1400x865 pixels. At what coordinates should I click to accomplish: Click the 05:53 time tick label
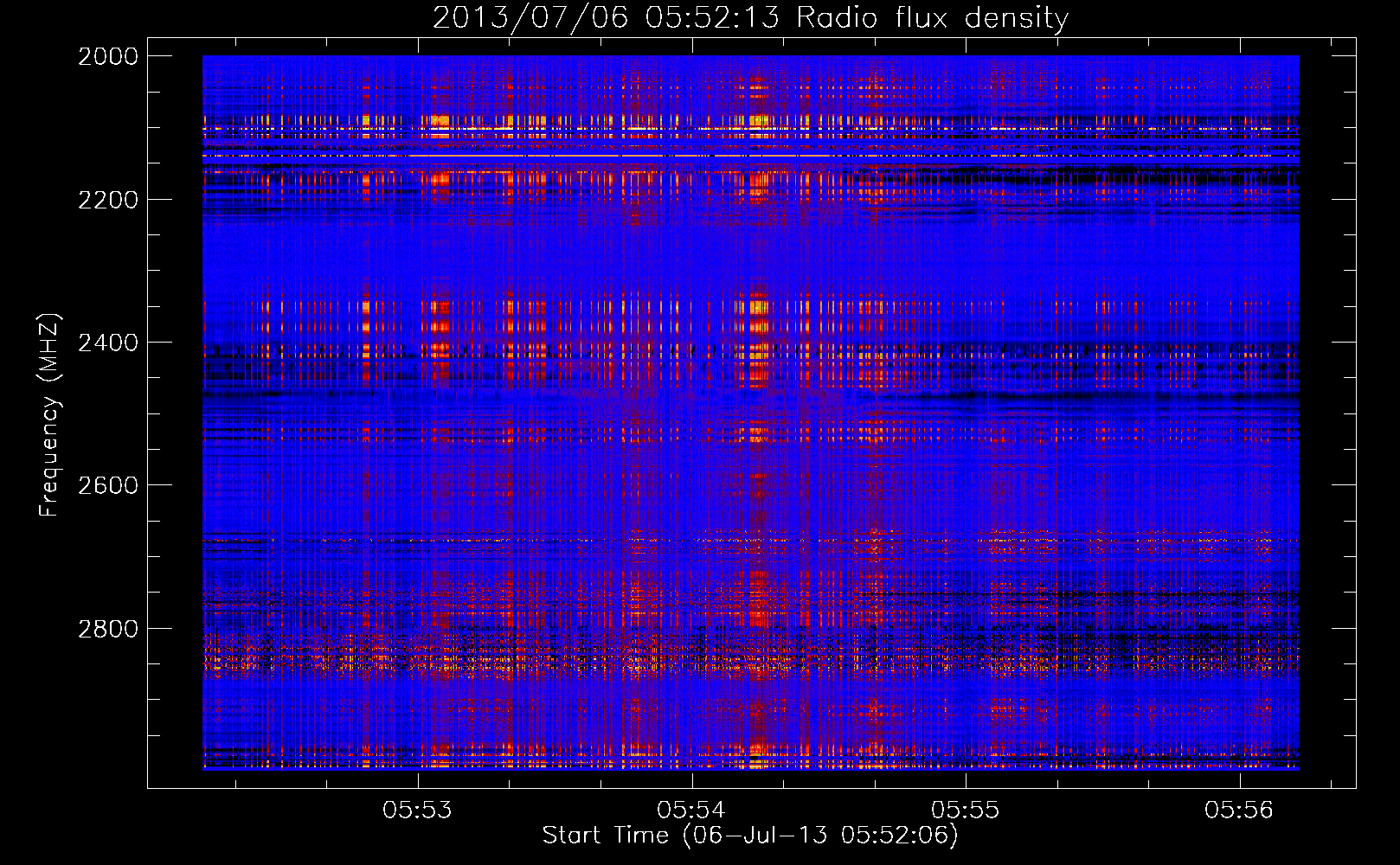pos(418,810)
